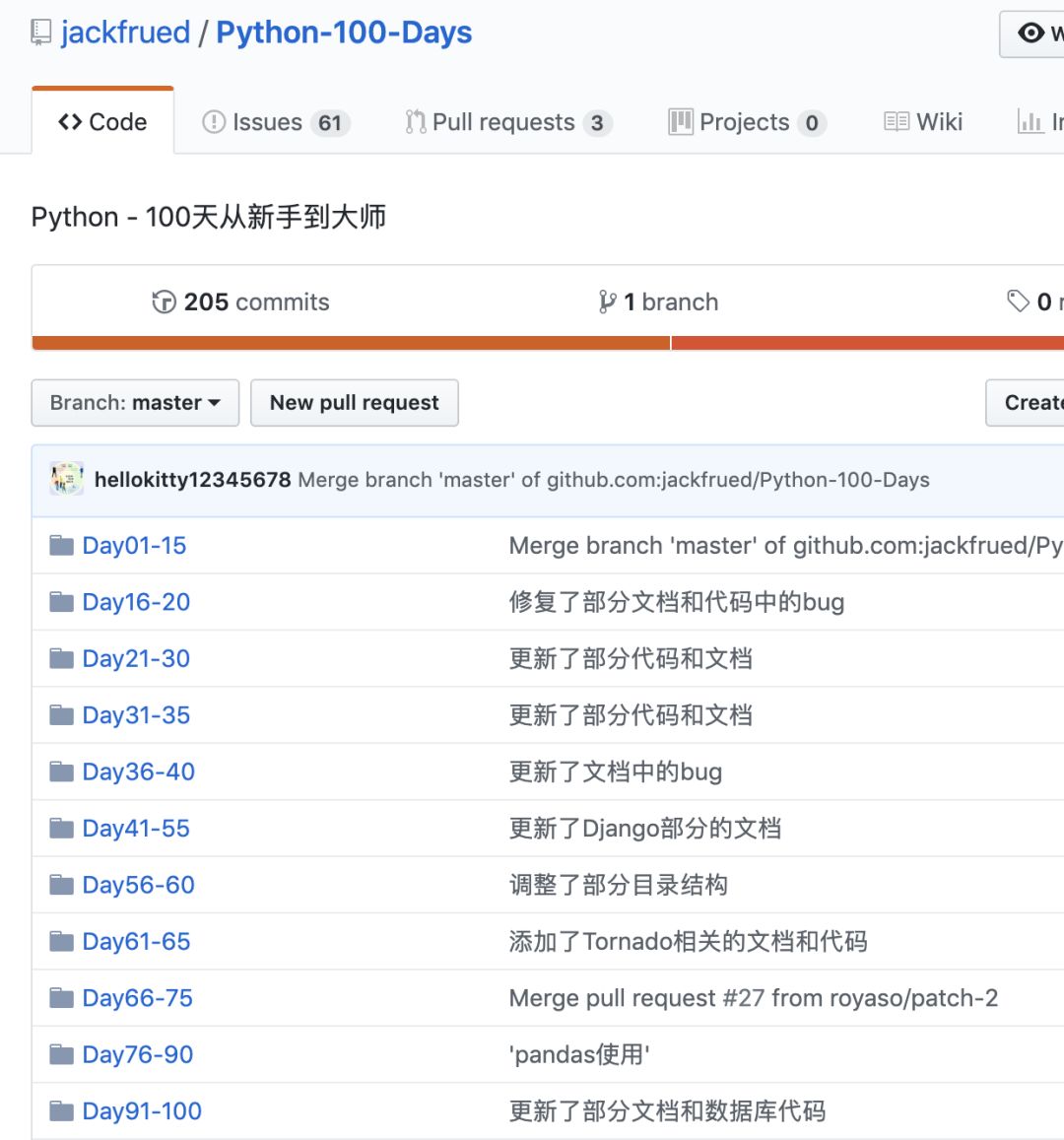View the 205 commits link
1064x1140 pixels.
coord(240,302)
